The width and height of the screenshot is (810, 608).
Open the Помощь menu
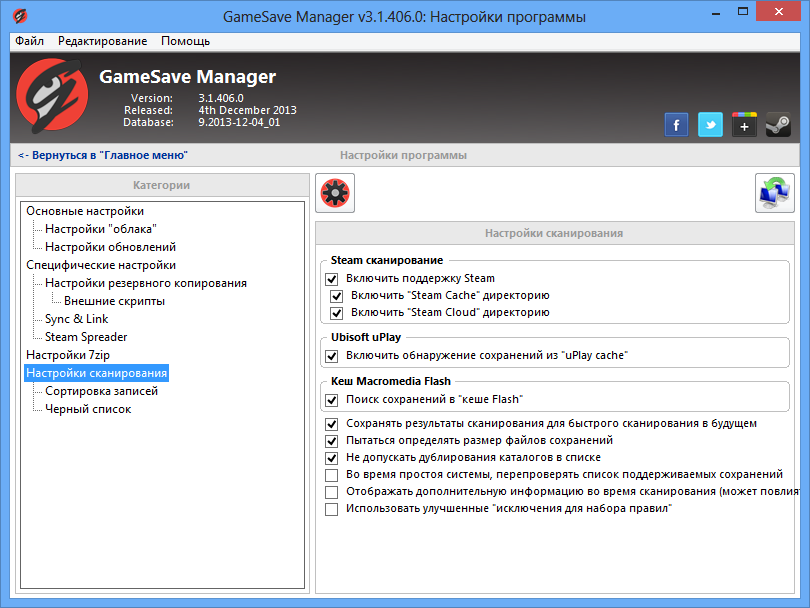[185, 41]
